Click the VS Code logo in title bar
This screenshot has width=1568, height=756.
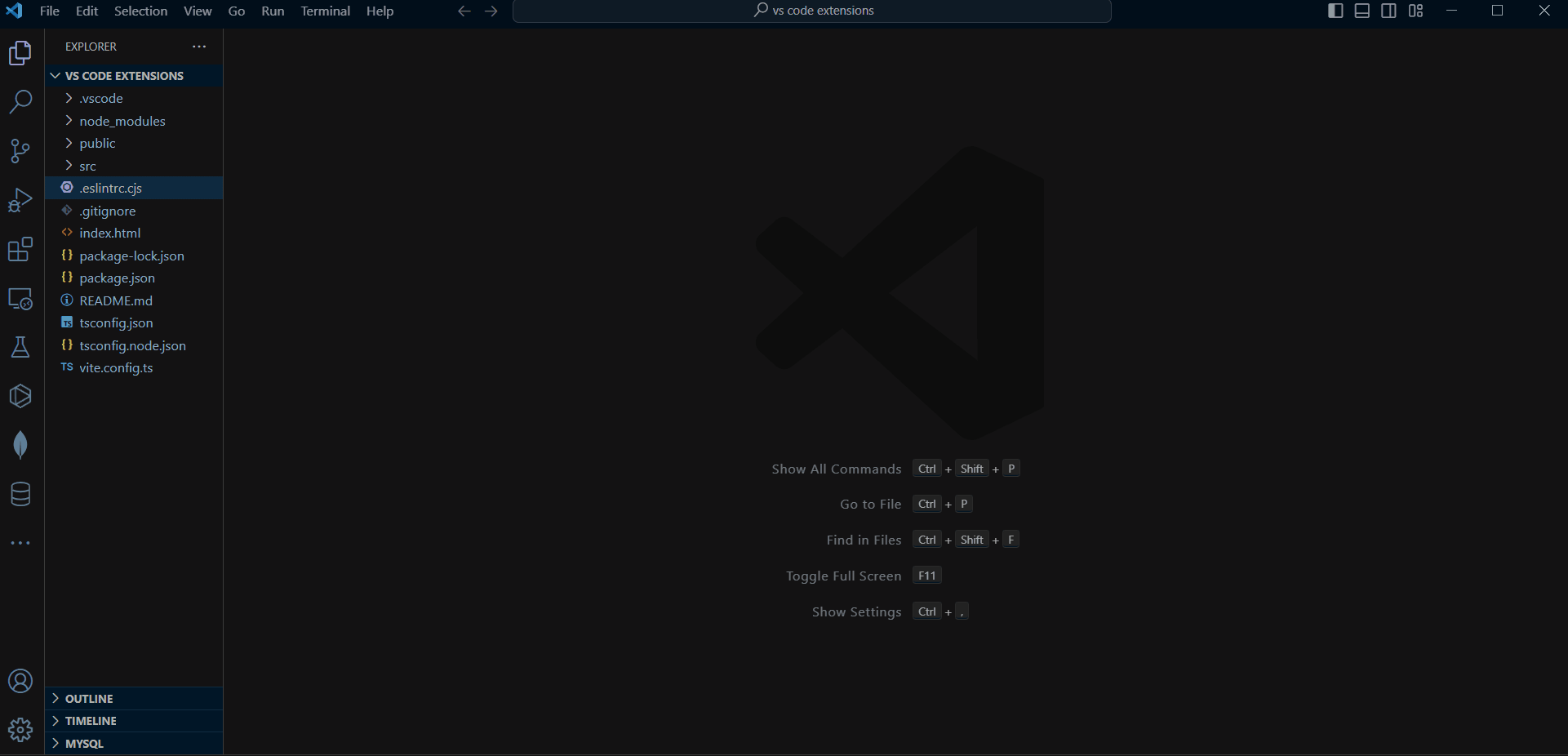[15, 11]
